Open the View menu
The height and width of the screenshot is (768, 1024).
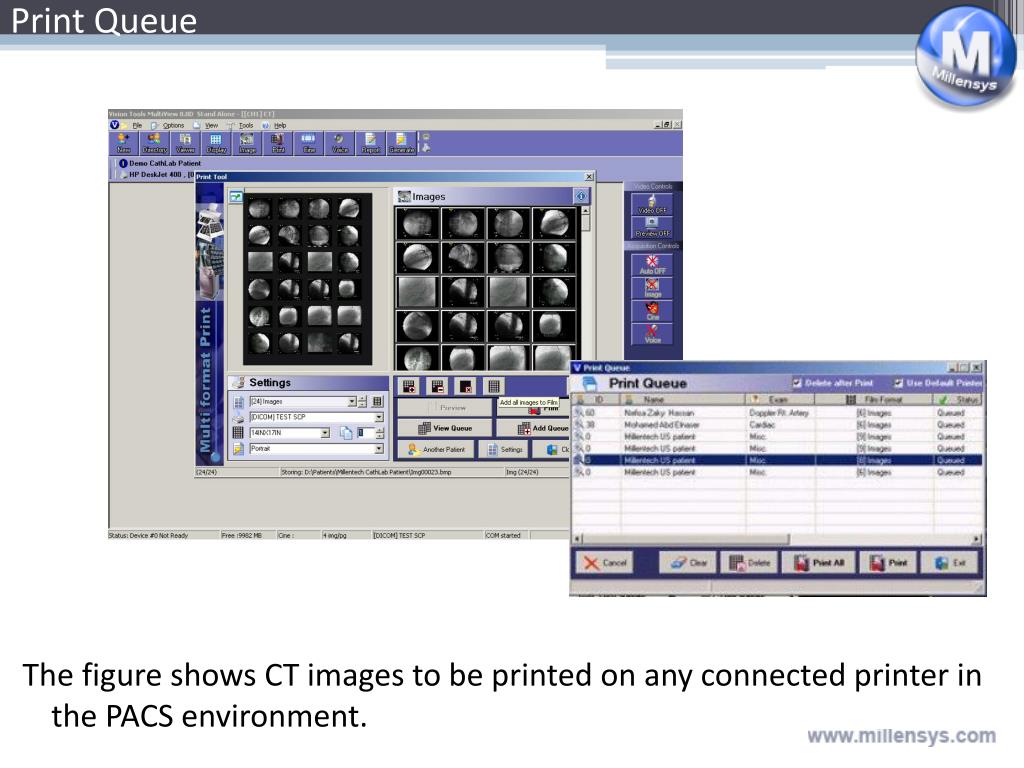pos(211,125)
